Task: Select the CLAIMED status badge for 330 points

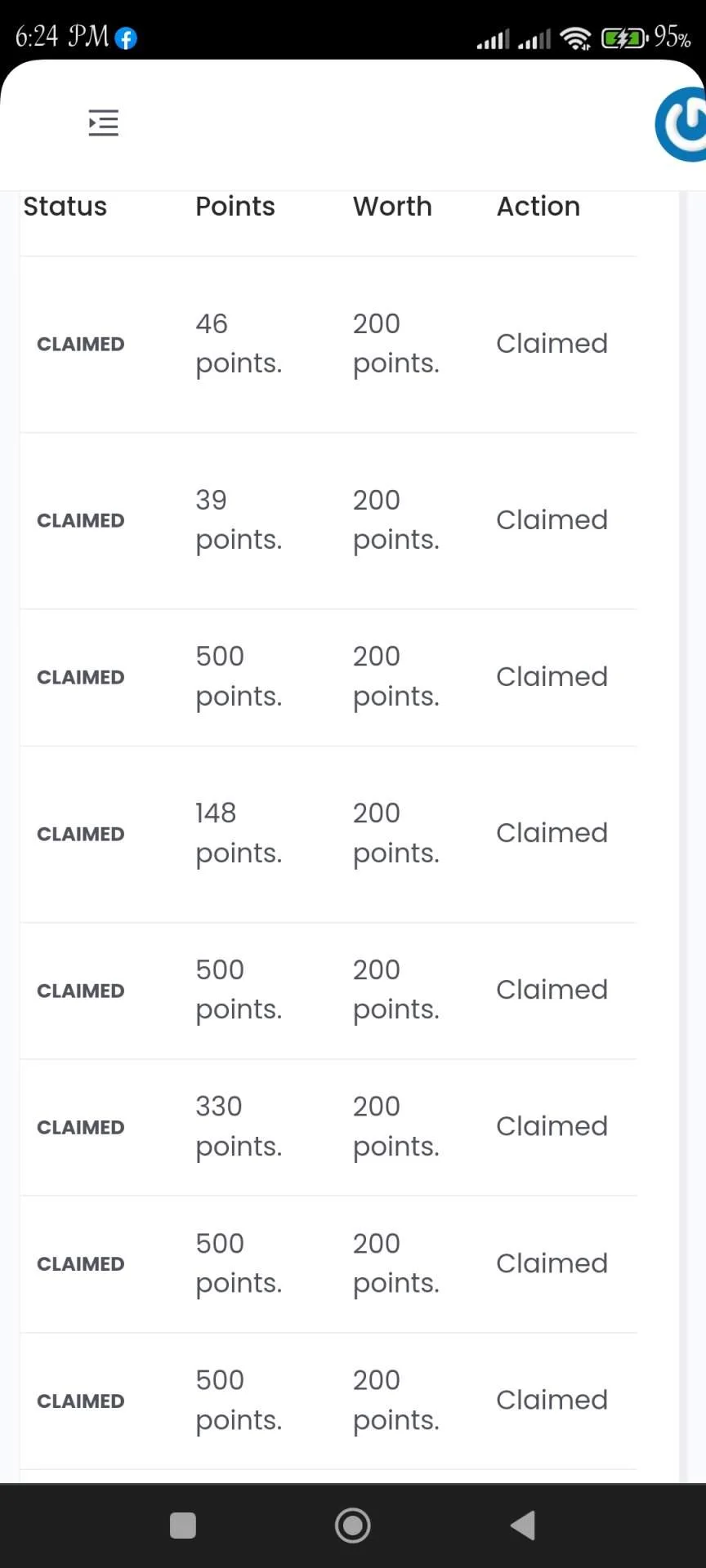Action: click(x=81, y=1127)
